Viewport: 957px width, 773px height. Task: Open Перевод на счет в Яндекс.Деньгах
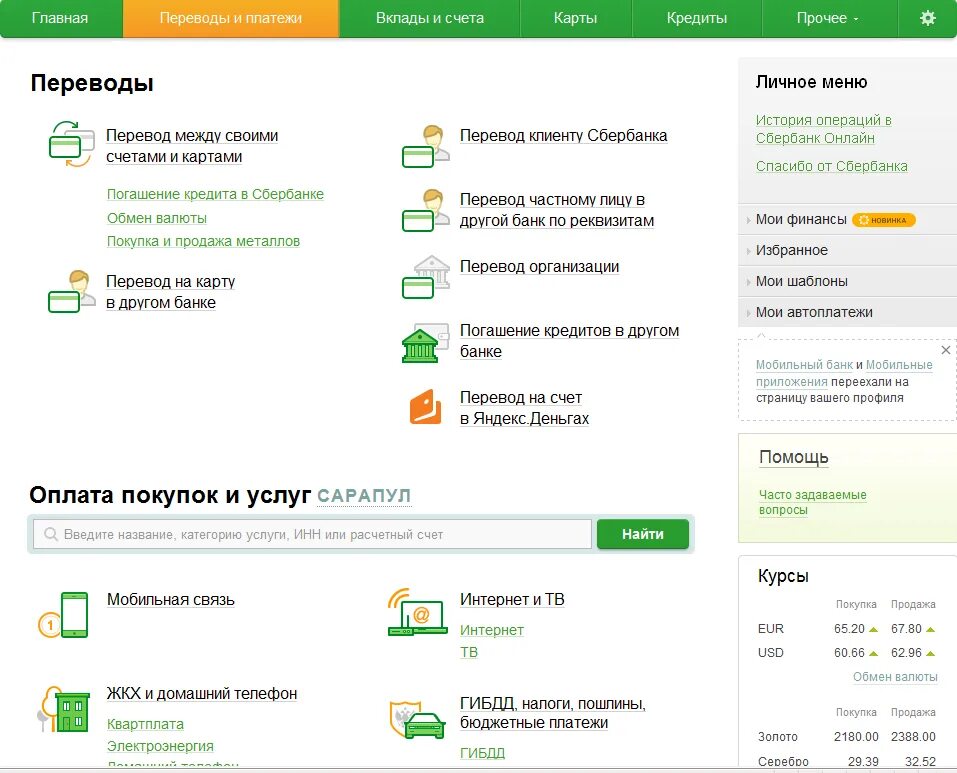[x=524, y=408]
